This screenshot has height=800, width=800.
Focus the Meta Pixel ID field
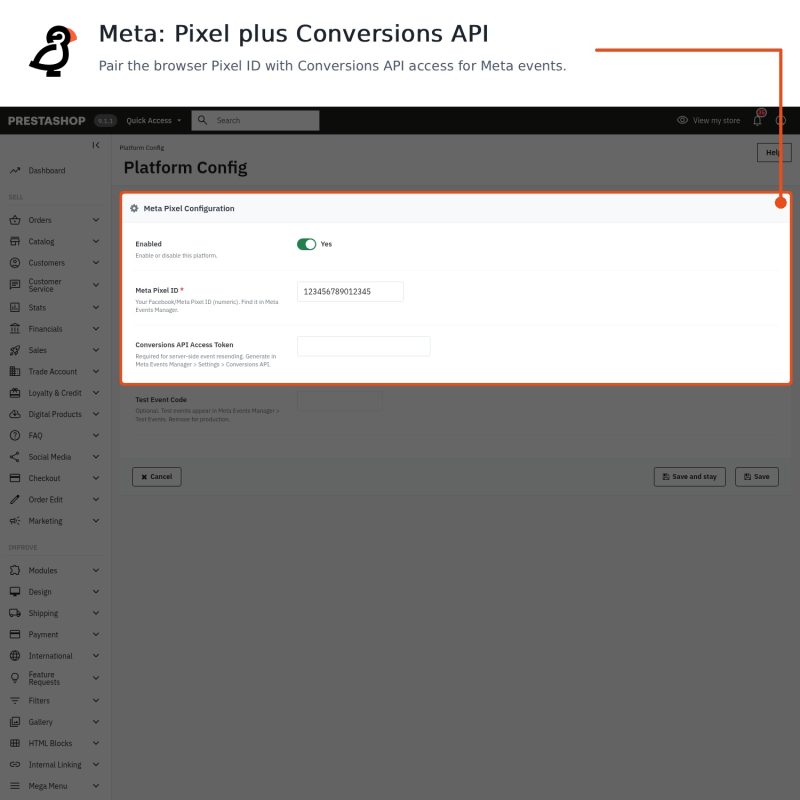(x=350, y=292)
